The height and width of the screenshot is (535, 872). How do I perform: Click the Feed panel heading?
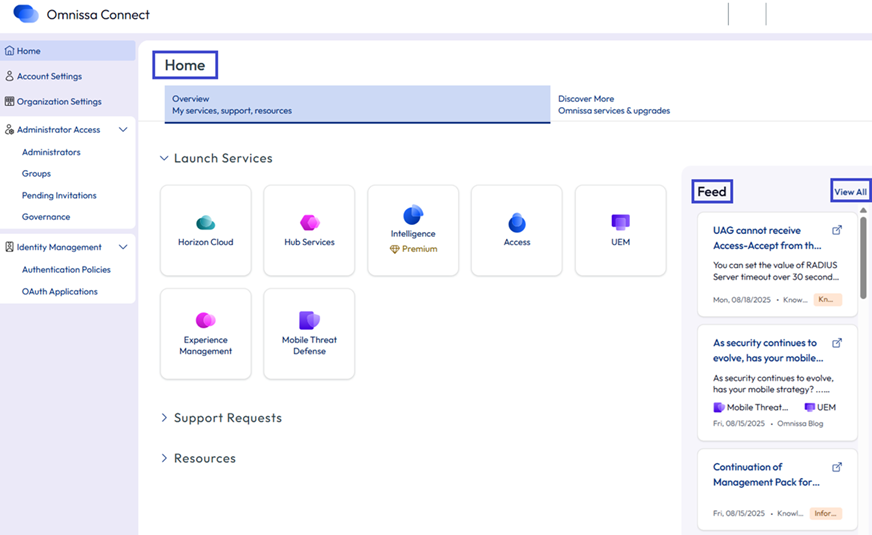pyautogui.click(x=712, y=191)
